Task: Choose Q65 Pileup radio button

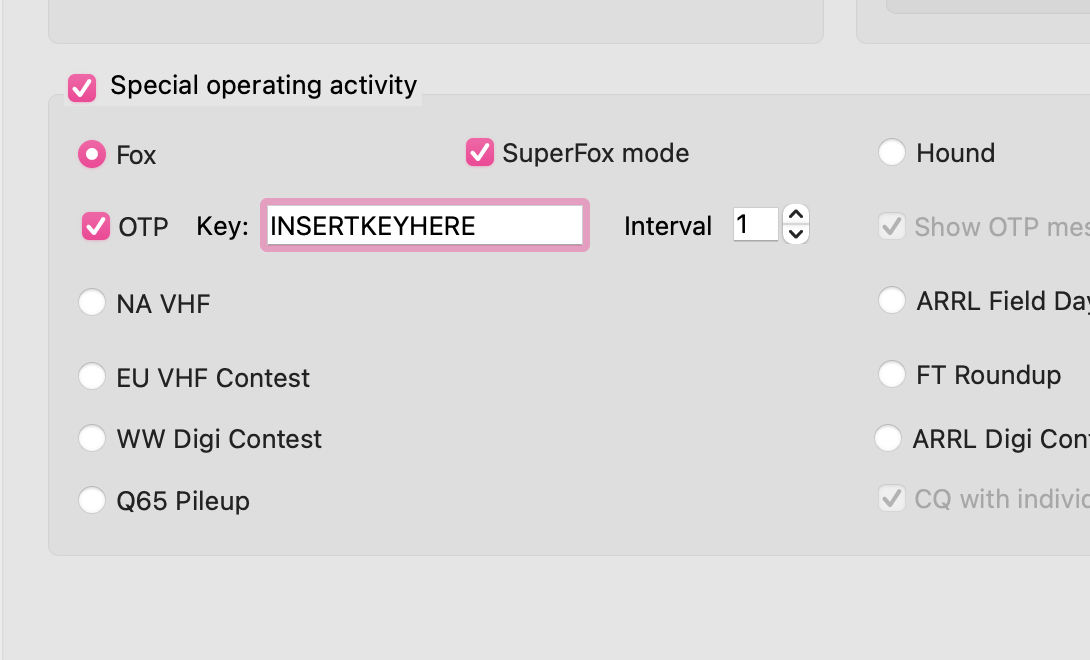Action: pos(92,500)
